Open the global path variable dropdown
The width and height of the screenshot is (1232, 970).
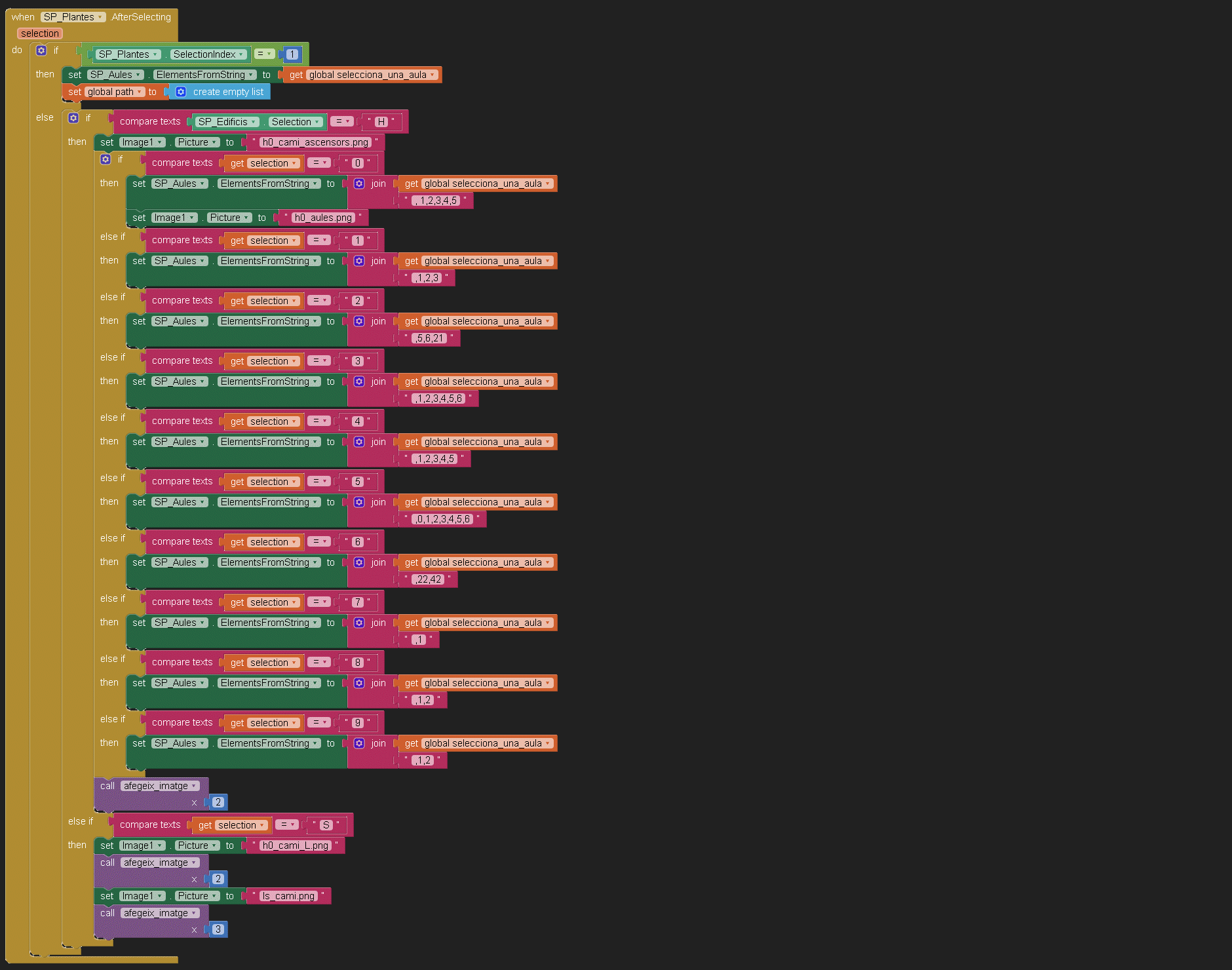[x=115, y=92]
